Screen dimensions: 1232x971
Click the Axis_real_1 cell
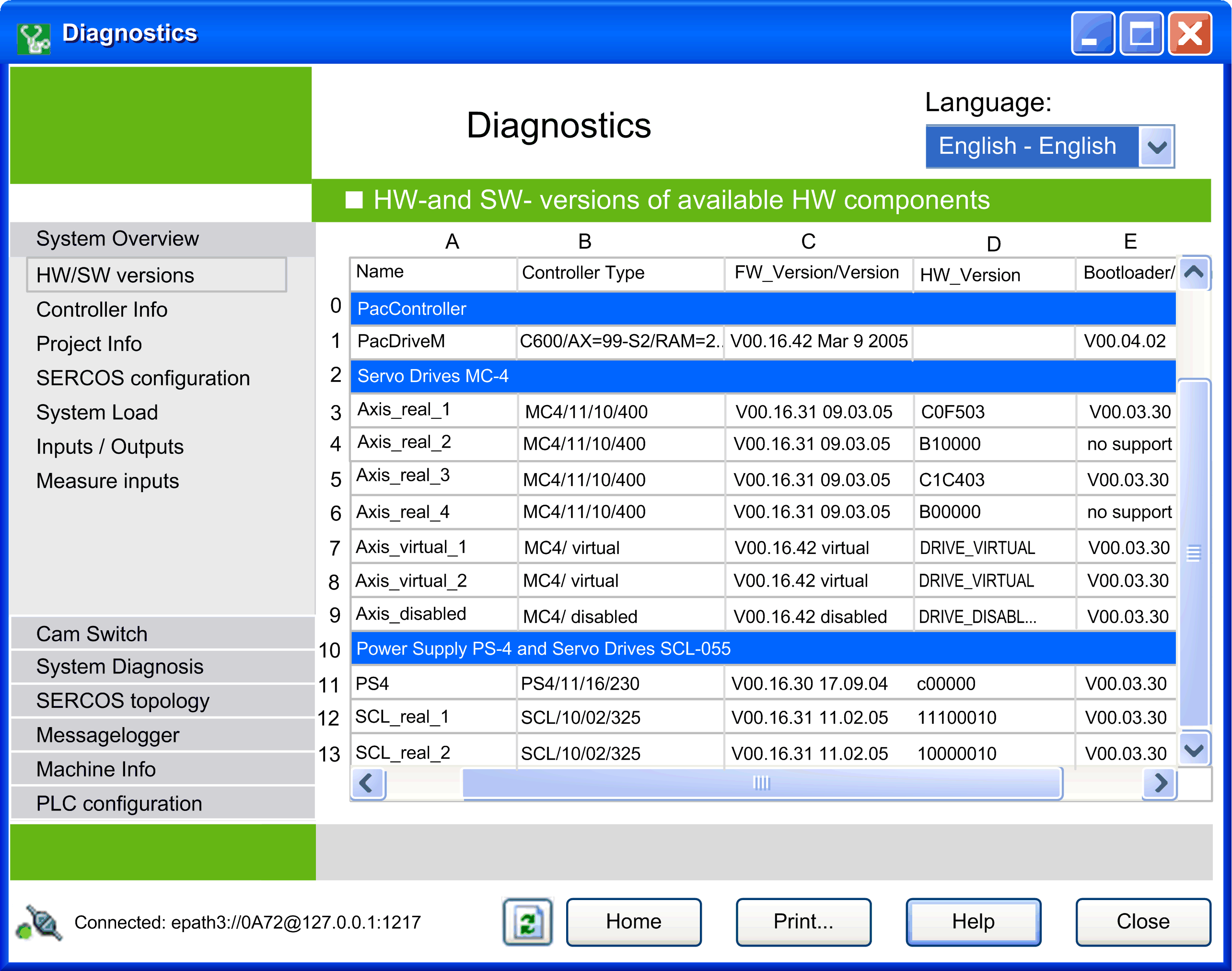(434, 410)
